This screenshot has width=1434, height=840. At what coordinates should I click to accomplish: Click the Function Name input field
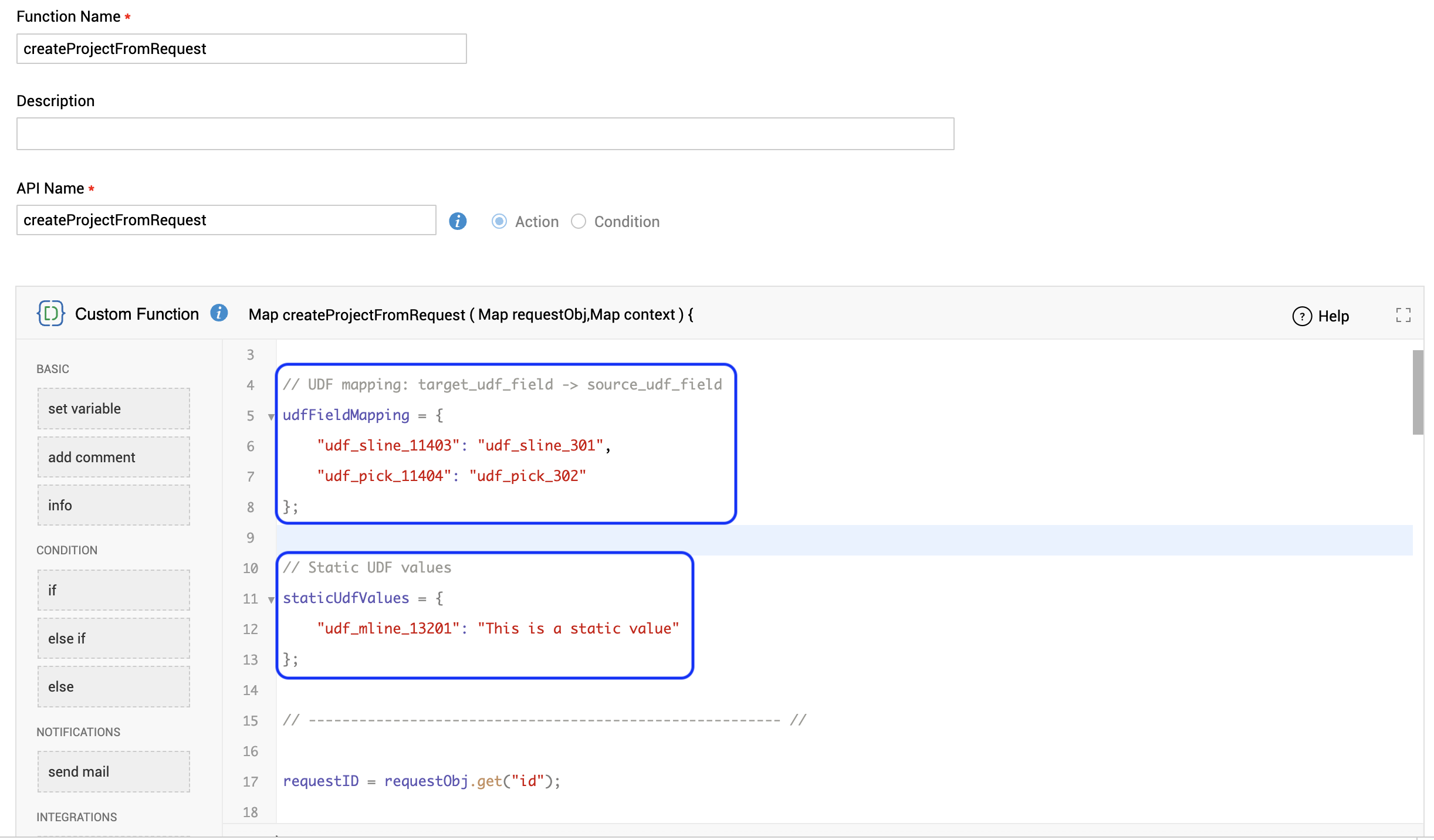click(x=241, y=49)
